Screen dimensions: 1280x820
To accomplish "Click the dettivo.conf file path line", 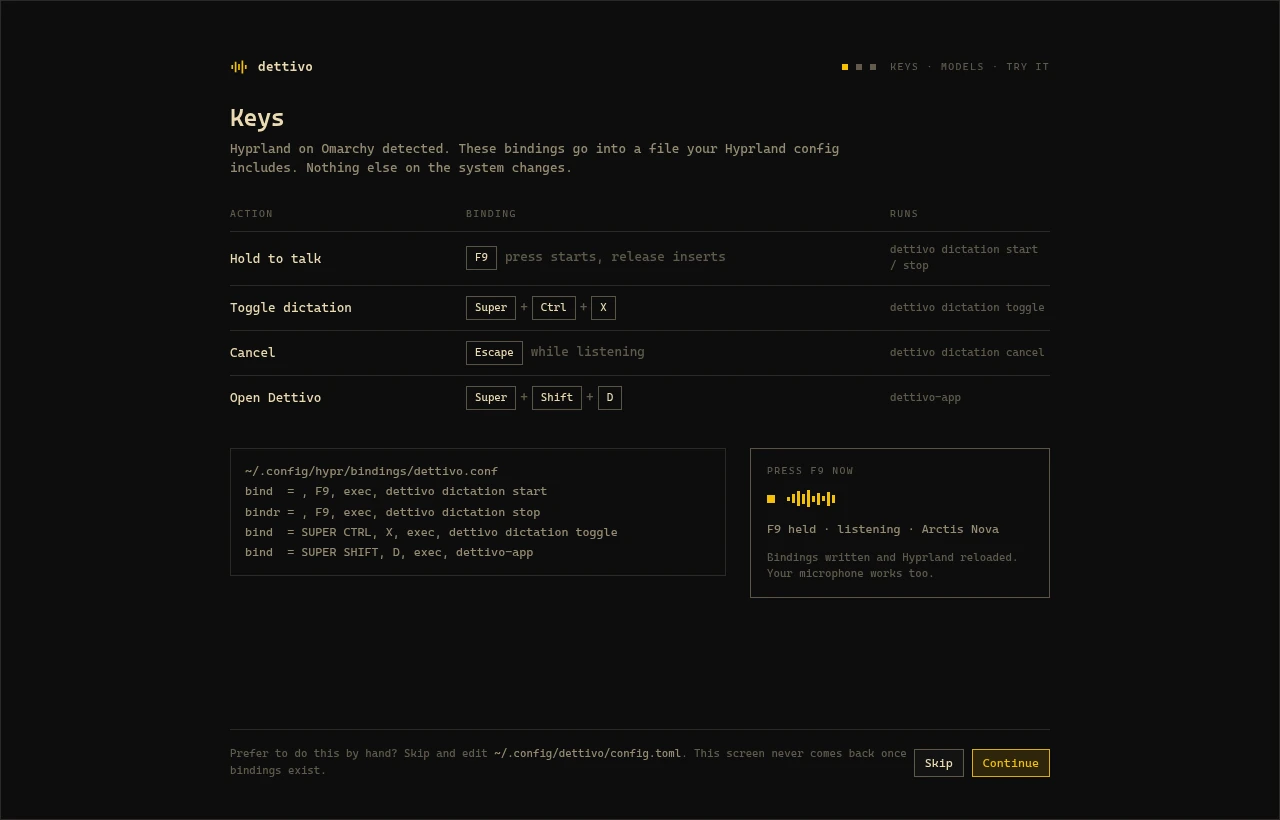I will pyautogui.click(x=371, y=471).
